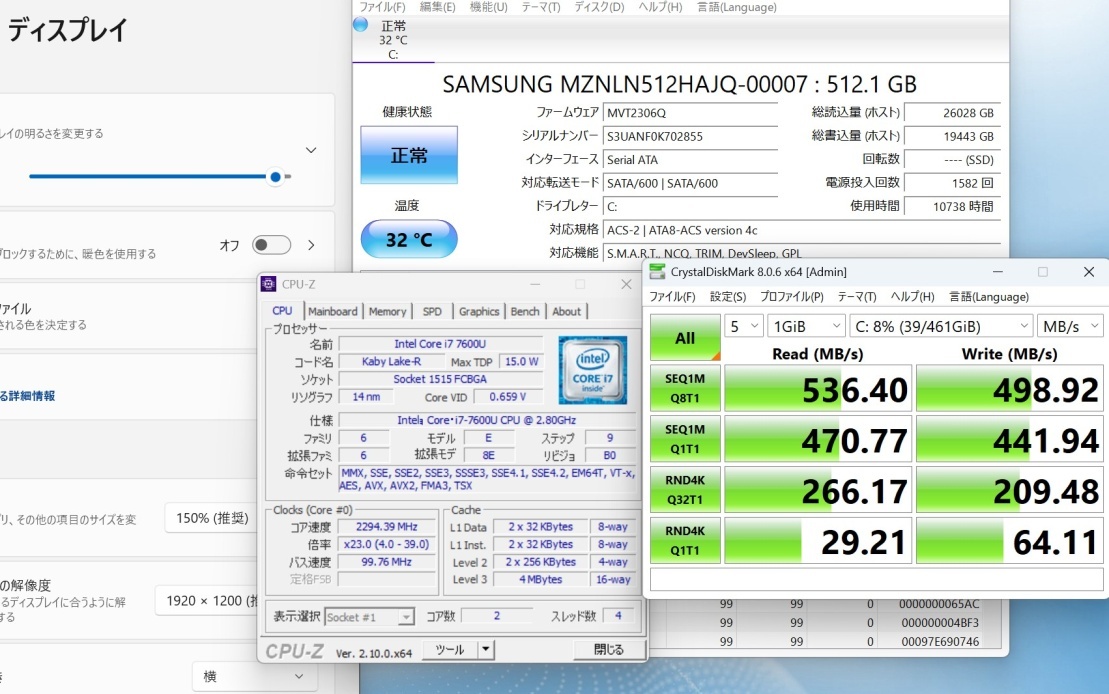Click the empty comment field in CrystalDiskMark
Screen dimensions: 1109x694
tap(876, 579)
